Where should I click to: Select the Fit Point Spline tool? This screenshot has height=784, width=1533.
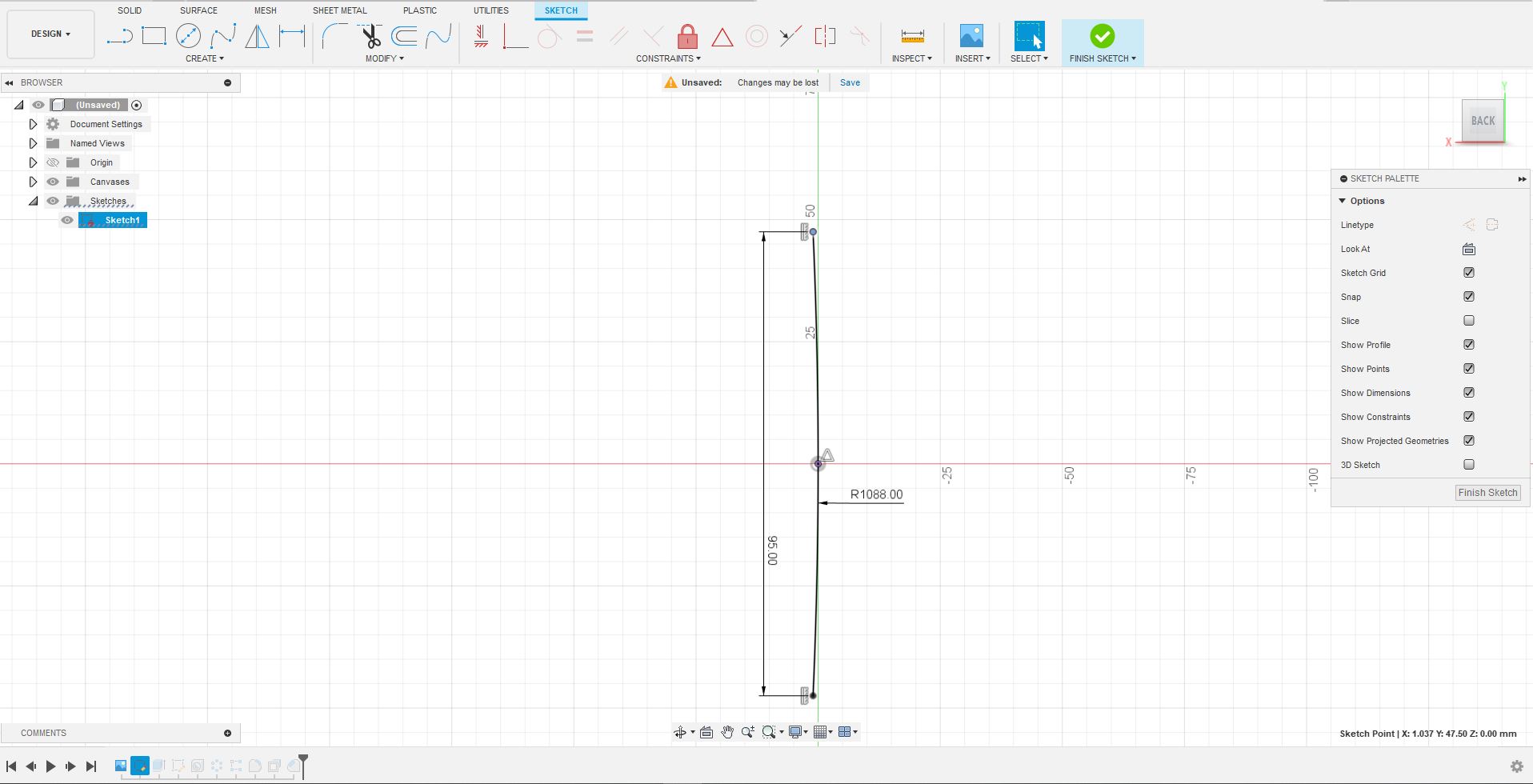[222, 35]
